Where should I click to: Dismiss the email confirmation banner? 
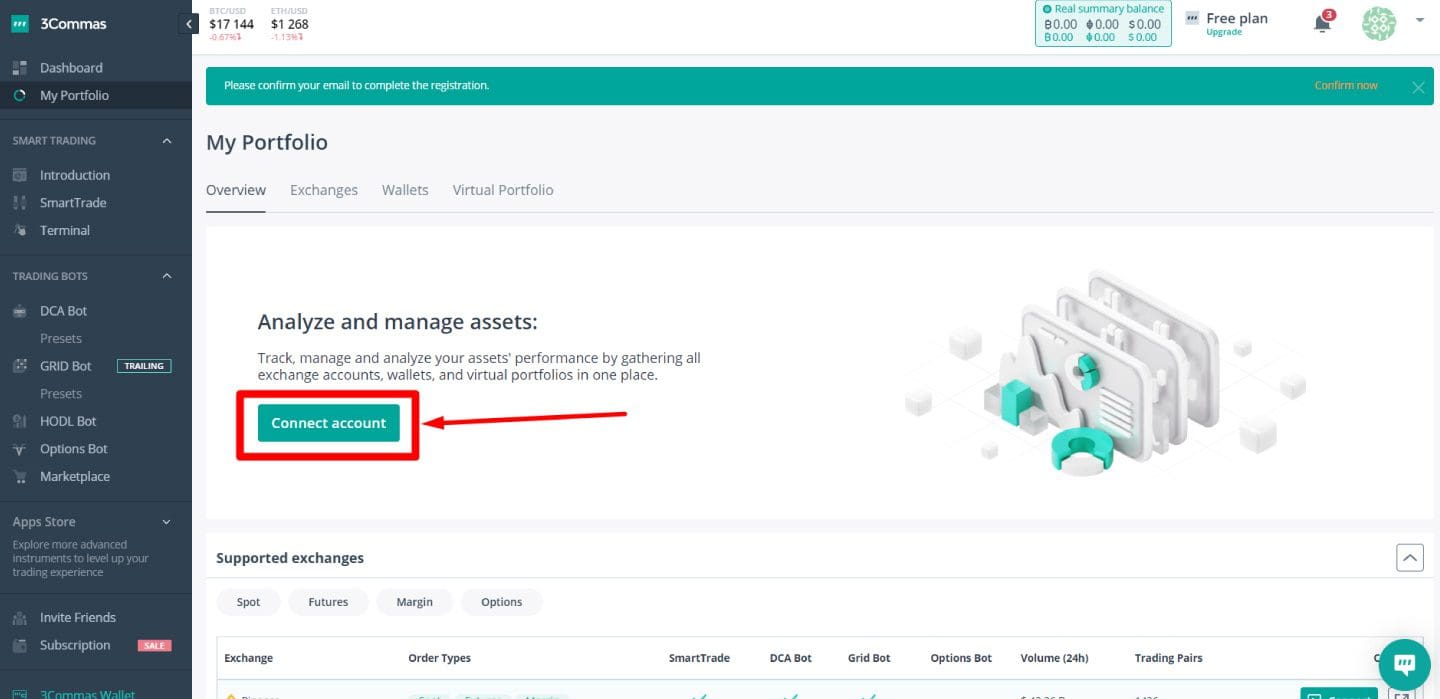[1418, 87]
